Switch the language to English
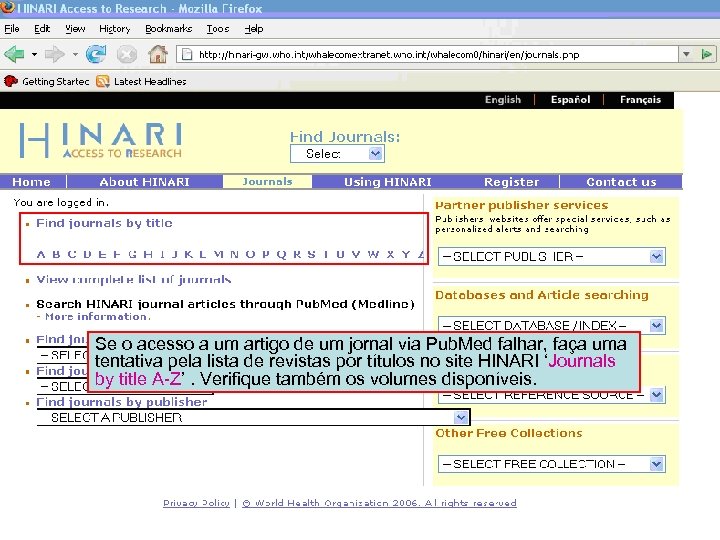 (503, 100)
